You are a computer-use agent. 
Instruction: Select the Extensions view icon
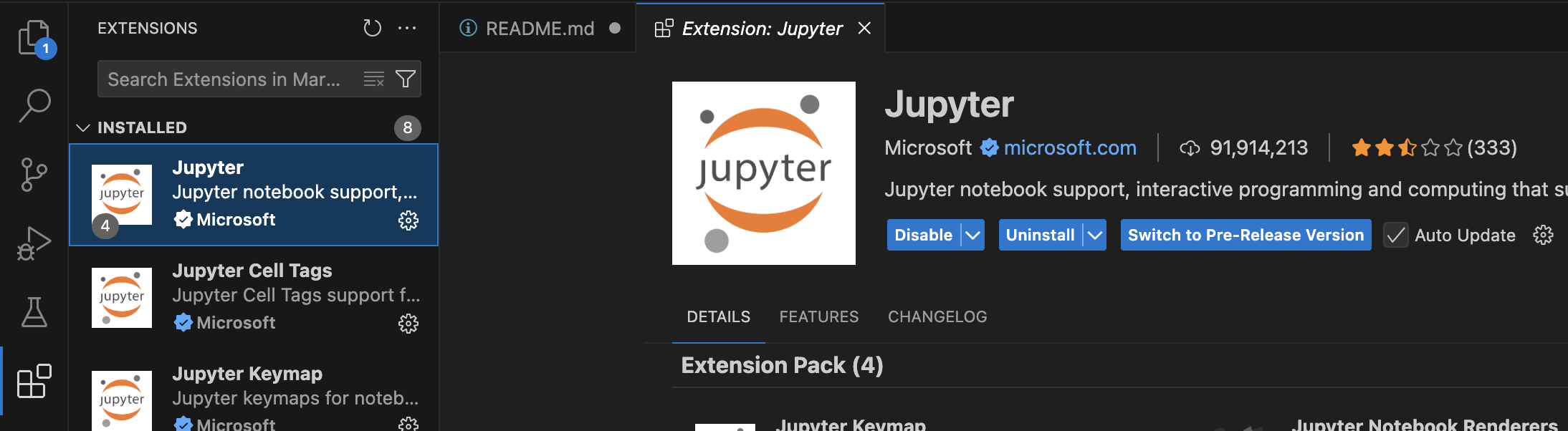click(34, 381)
